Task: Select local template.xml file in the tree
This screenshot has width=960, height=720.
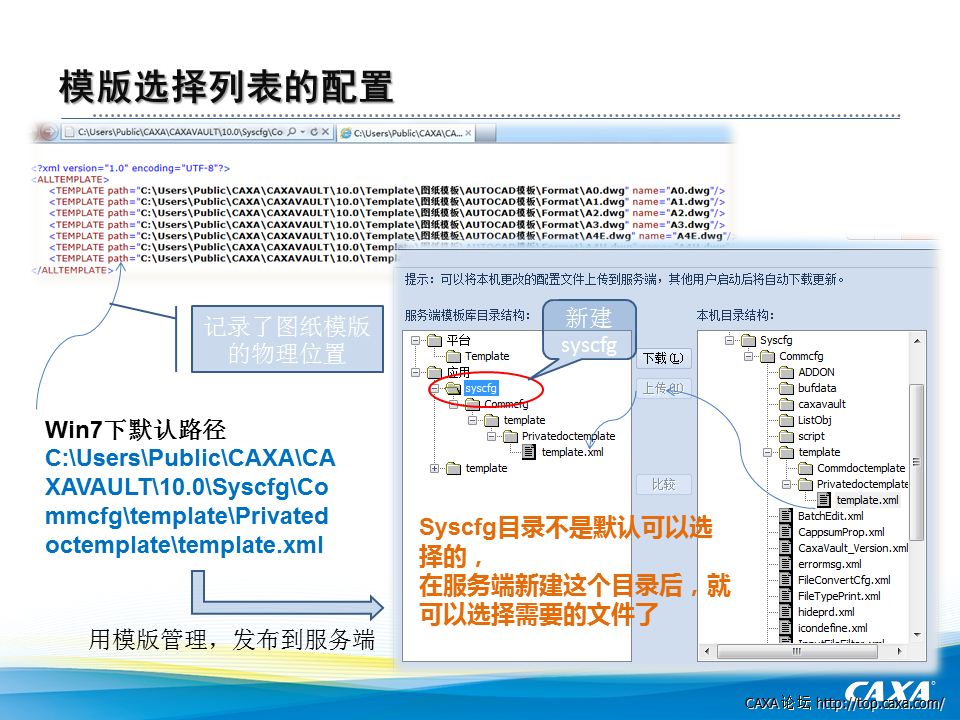Action: click(868, 500)
